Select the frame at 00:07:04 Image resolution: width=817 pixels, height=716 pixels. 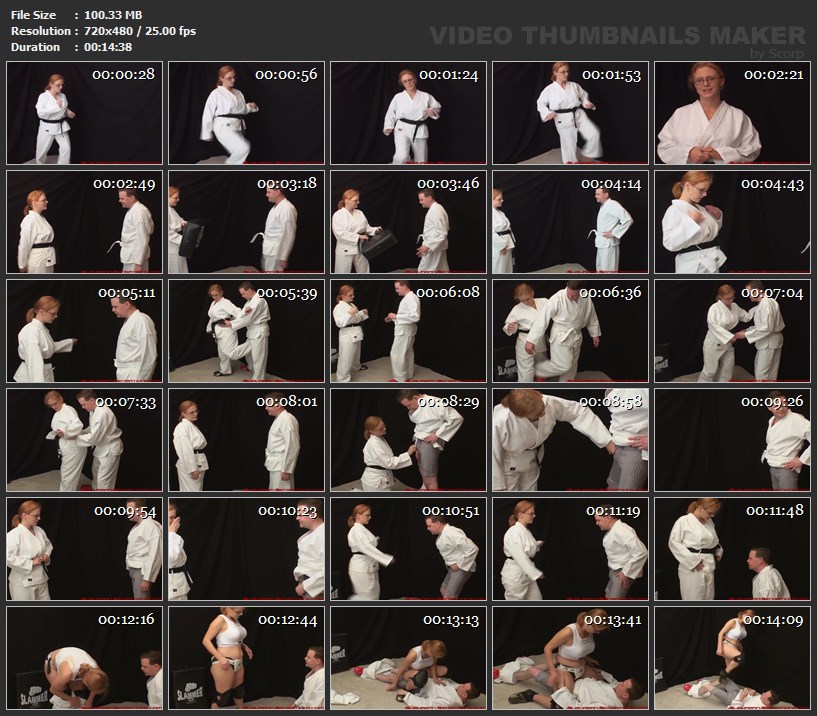pyautogui.click(x=733, y=331)
